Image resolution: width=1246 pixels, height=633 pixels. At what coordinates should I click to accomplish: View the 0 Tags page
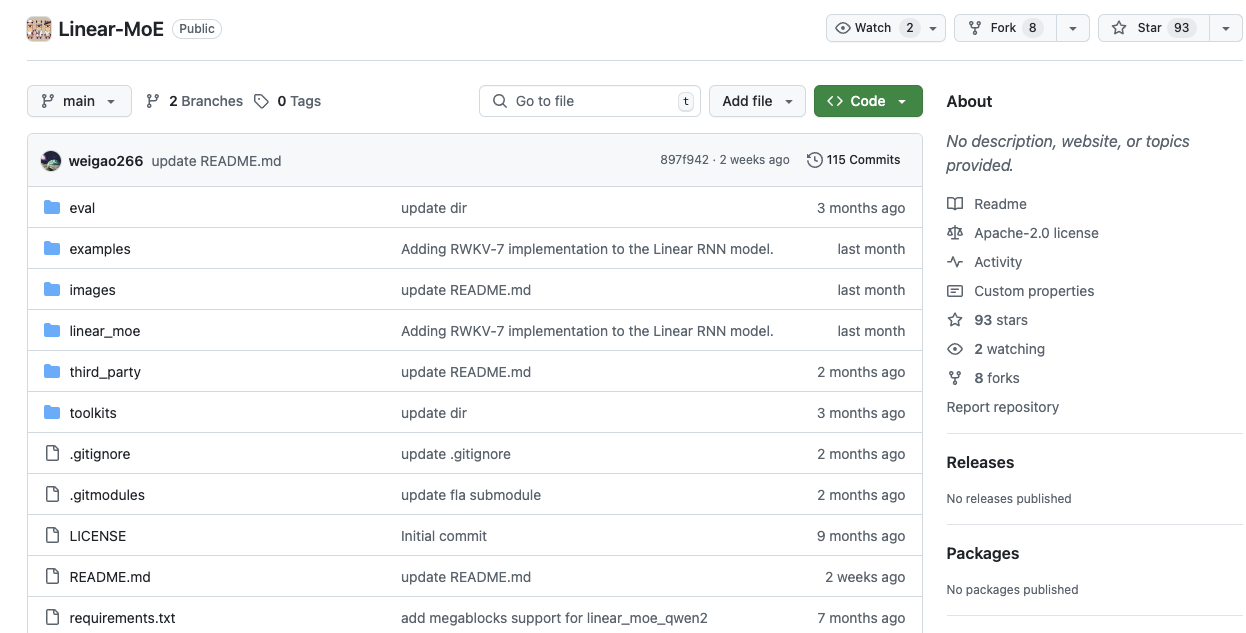(x=287, y=101)
